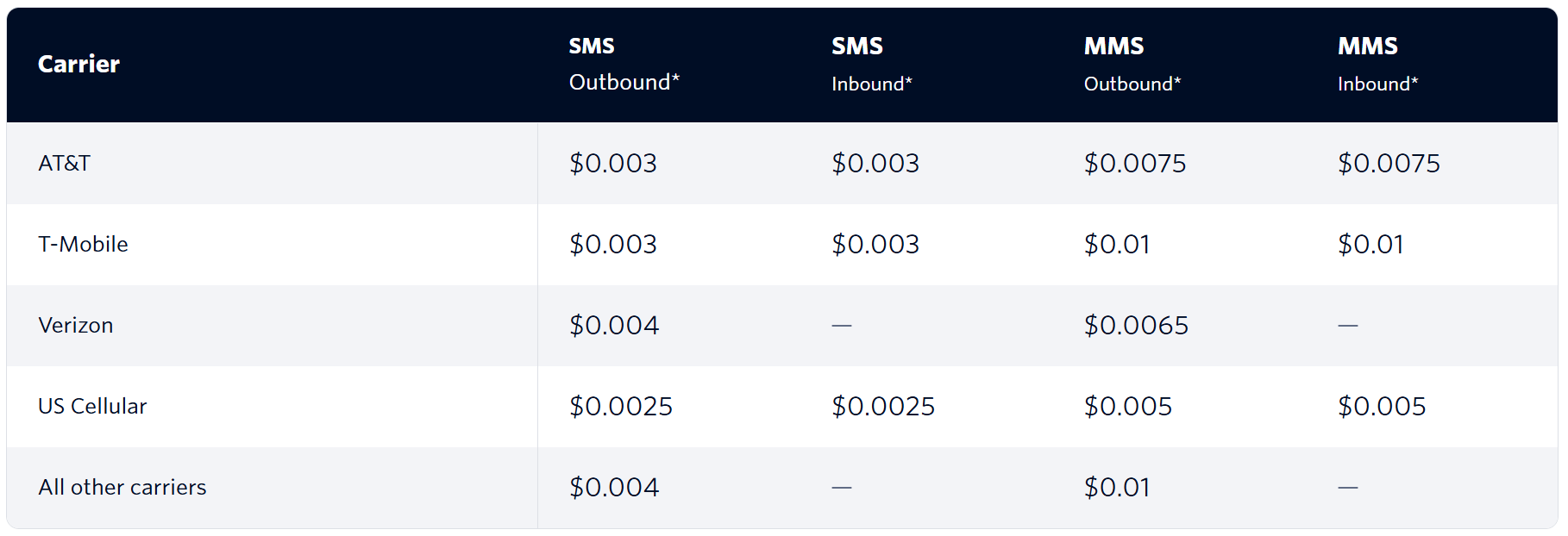Click the Carrier column header
Image resolution: width=1568 pixels, height=536 pixels.
(78, 65)
